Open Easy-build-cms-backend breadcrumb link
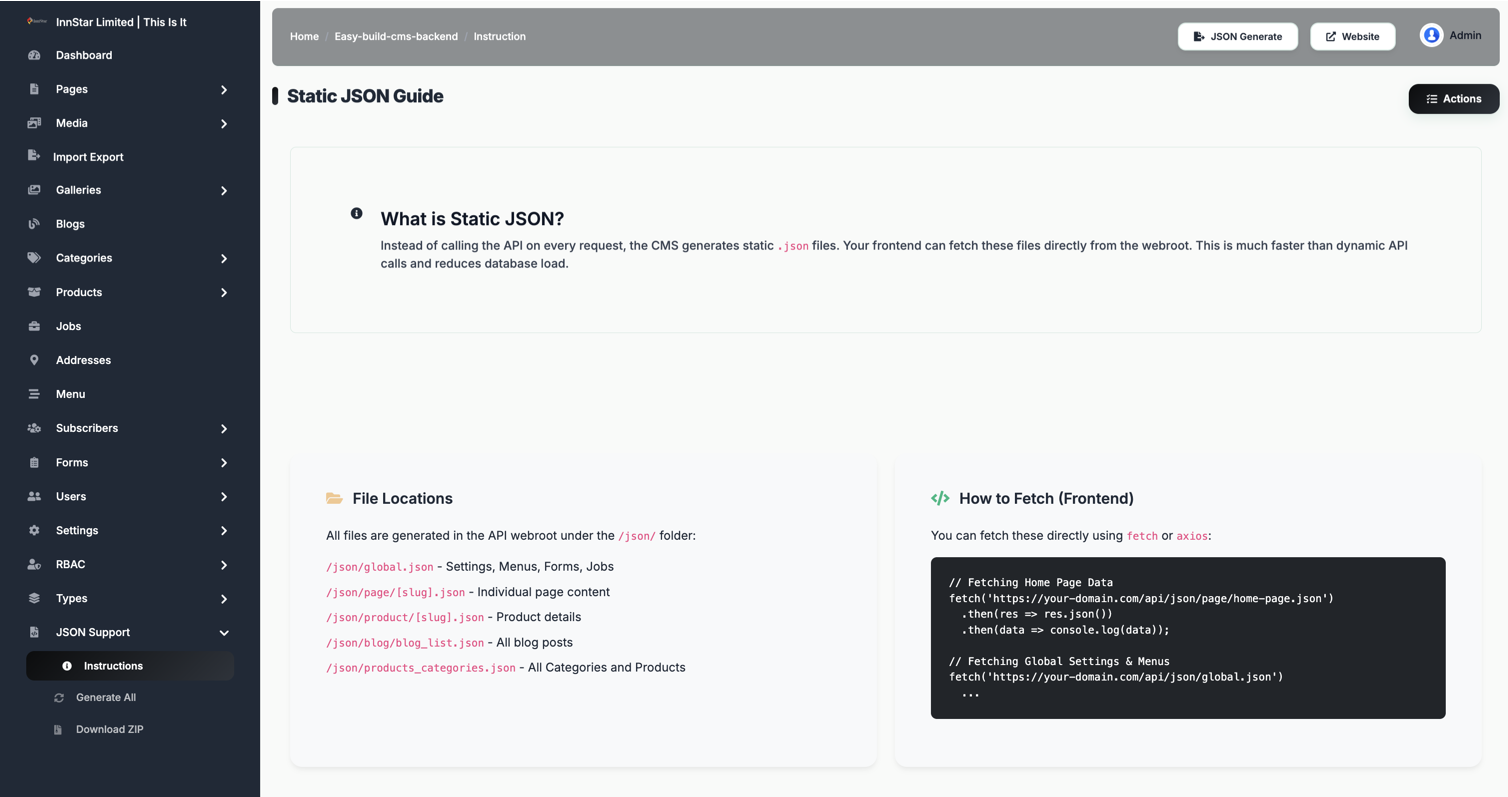The height and width of the screenshot is (797, 1508). pyautogui.click(x=396, y=36)
